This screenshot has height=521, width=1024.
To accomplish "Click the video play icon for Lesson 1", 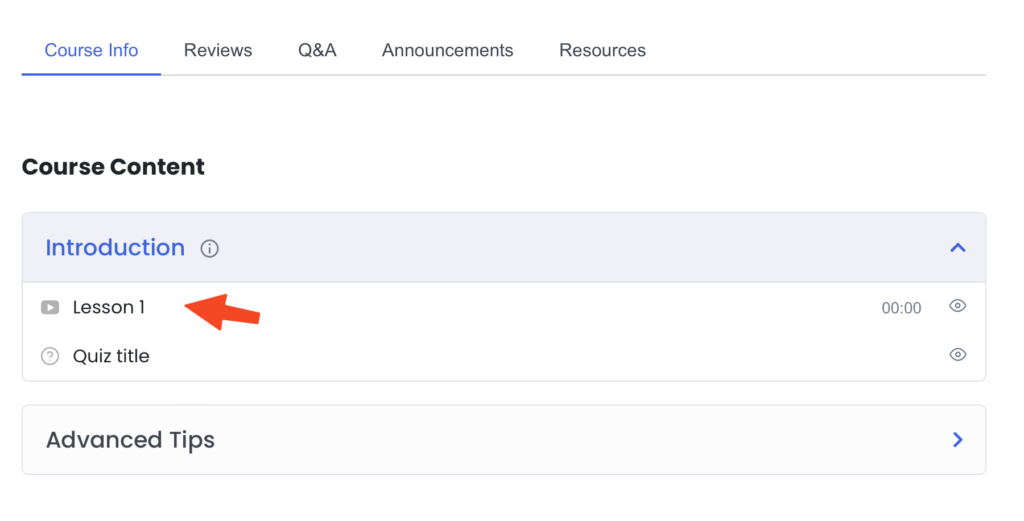I will (50, 308).
